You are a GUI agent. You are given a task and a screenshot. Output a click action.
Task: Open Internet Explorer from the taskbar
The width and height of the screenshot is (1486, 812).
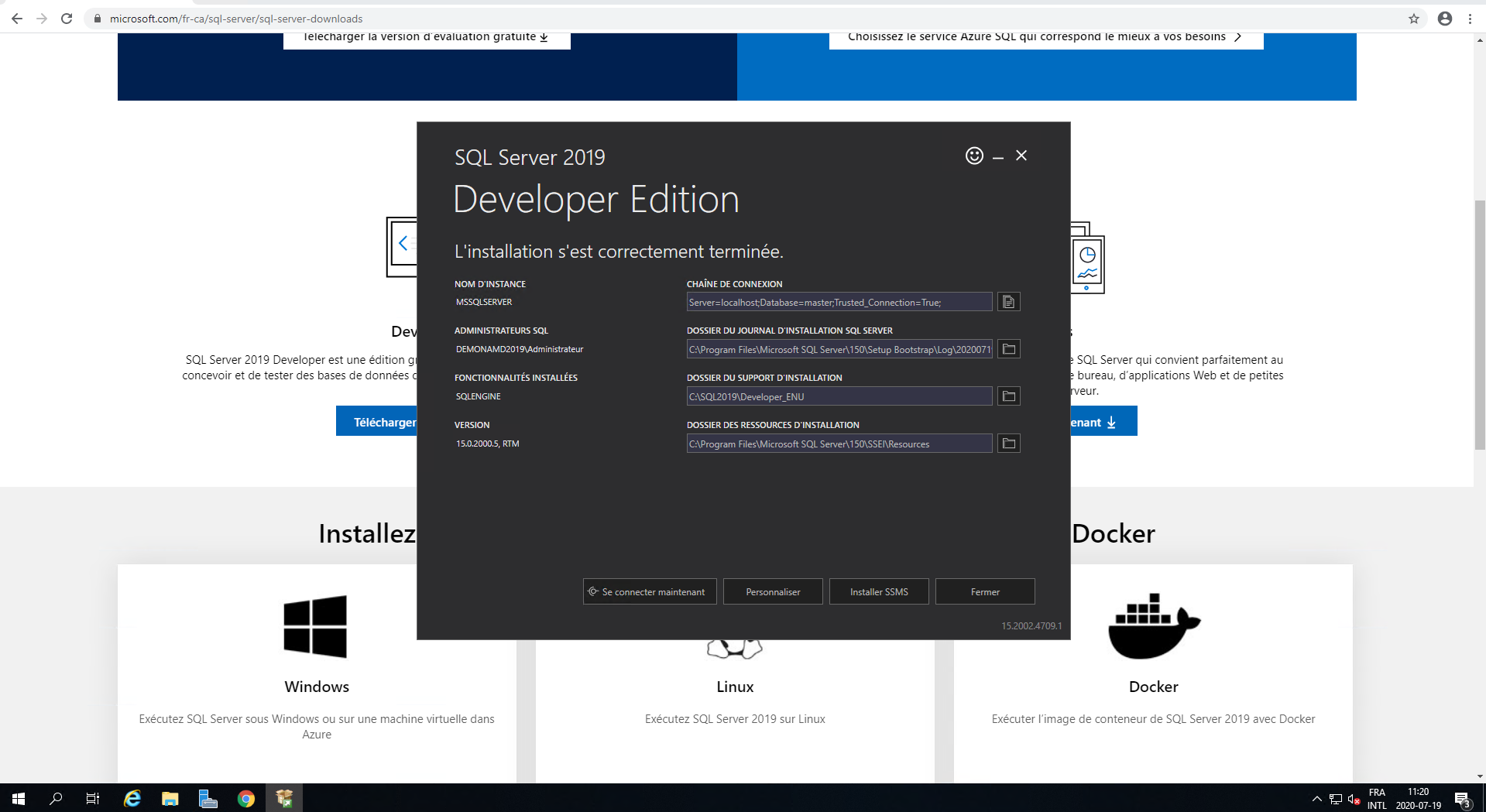[x=132, y=799]
